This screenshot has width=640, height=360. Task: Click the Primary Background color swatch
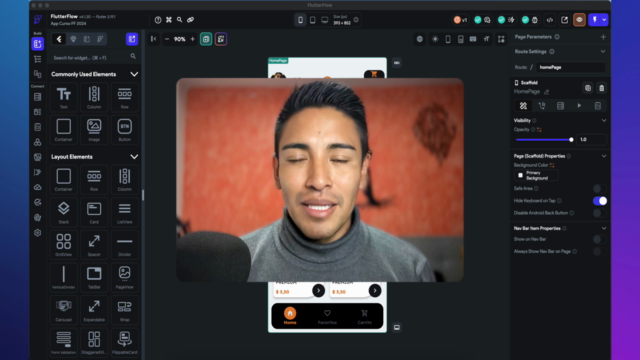point(520,176)
